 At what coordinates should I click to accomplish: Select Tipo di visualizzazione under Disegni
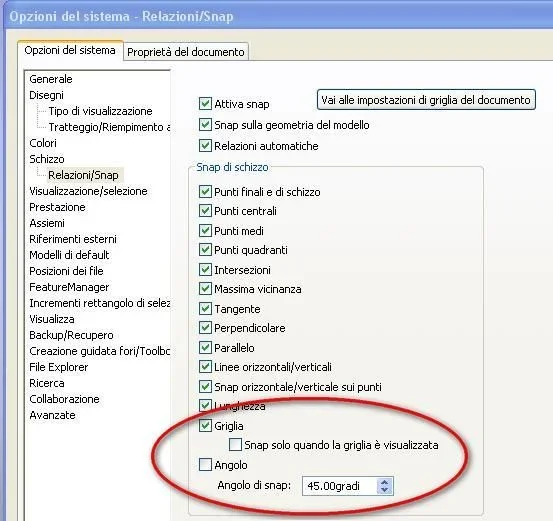[x=101, y=111]
